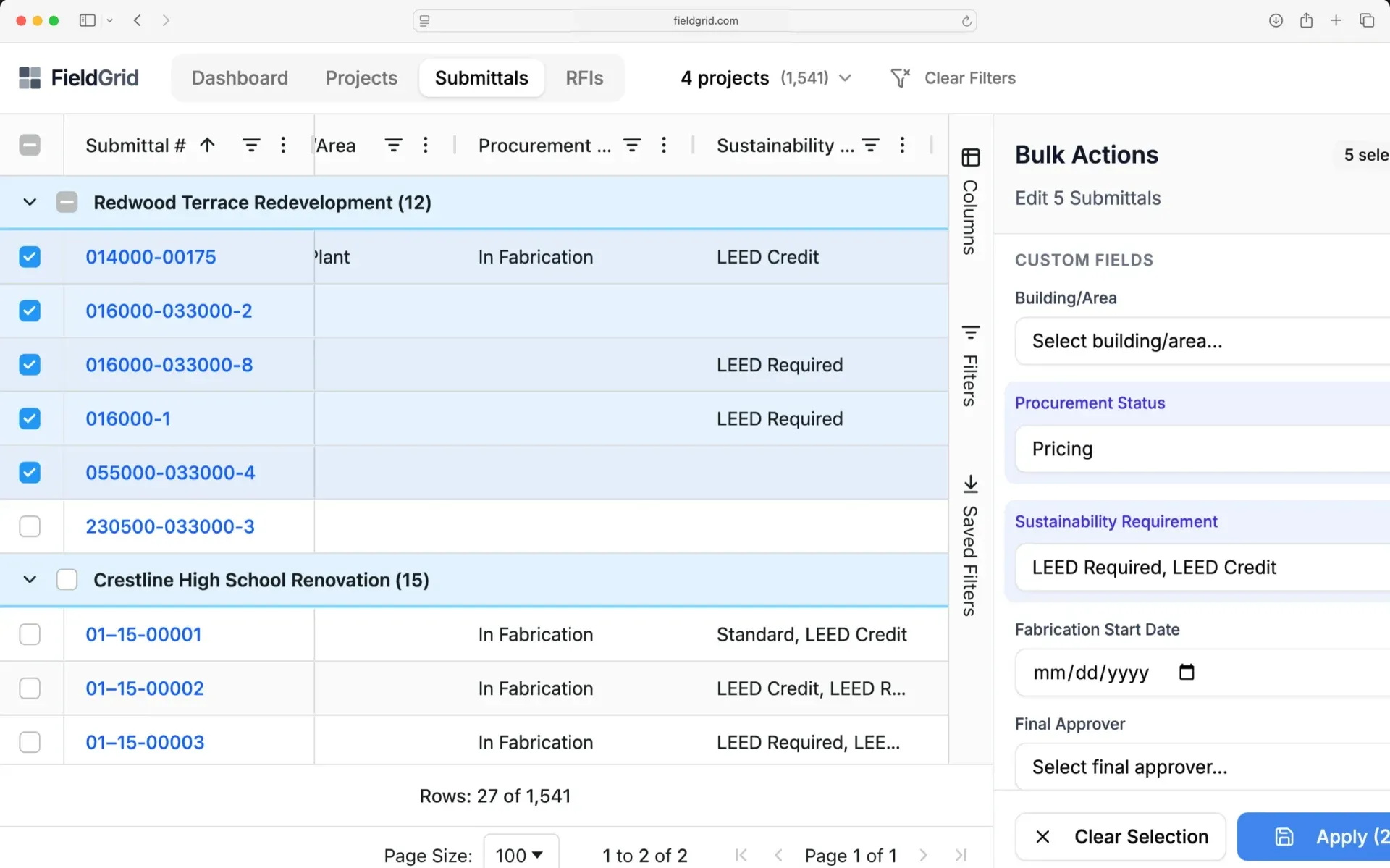The height and width of the screenshot is (868, 1390).
Task: Click the Share icon in Safari toolbar
Action: (x=1306, y=20)
